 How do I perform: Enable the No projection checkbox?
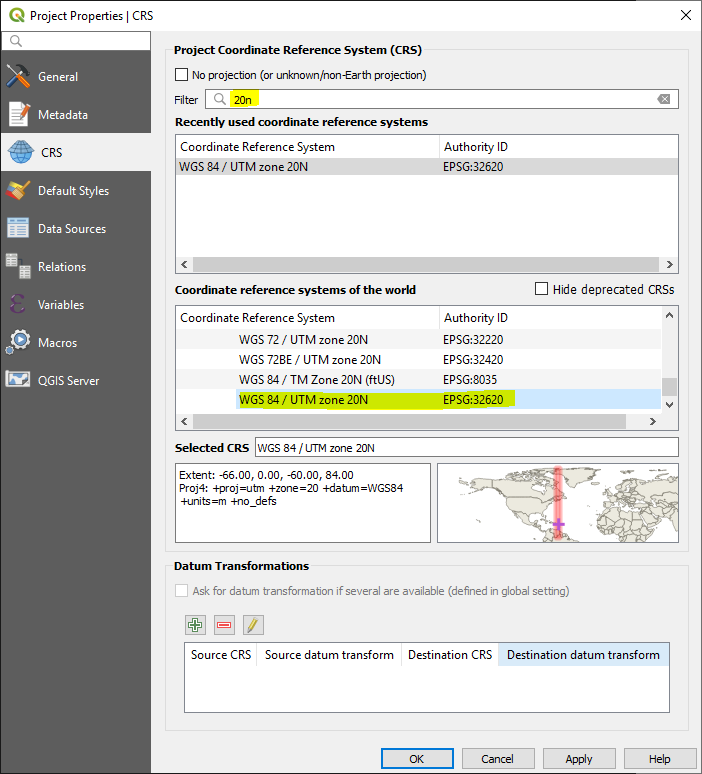(x=181, y=75)
